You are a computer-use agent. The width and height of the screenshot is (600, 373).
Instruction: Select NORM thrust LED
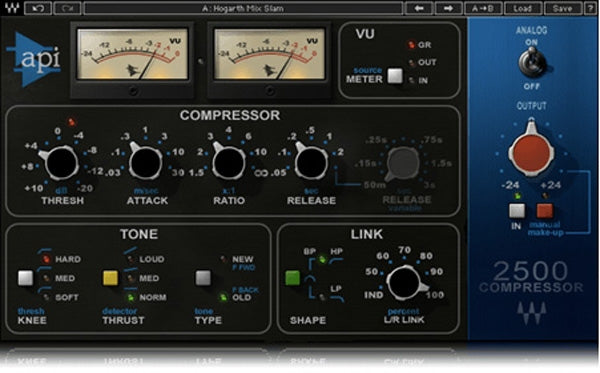[130, 297]
